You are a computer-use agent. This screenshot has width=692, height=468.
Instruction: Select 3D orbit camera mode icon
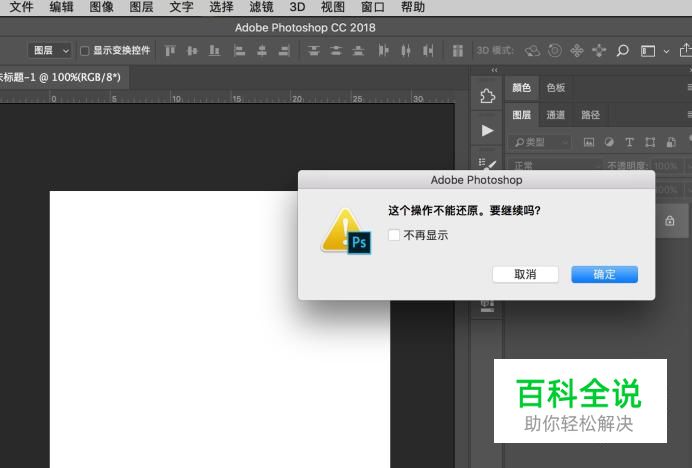pos(532,51)
